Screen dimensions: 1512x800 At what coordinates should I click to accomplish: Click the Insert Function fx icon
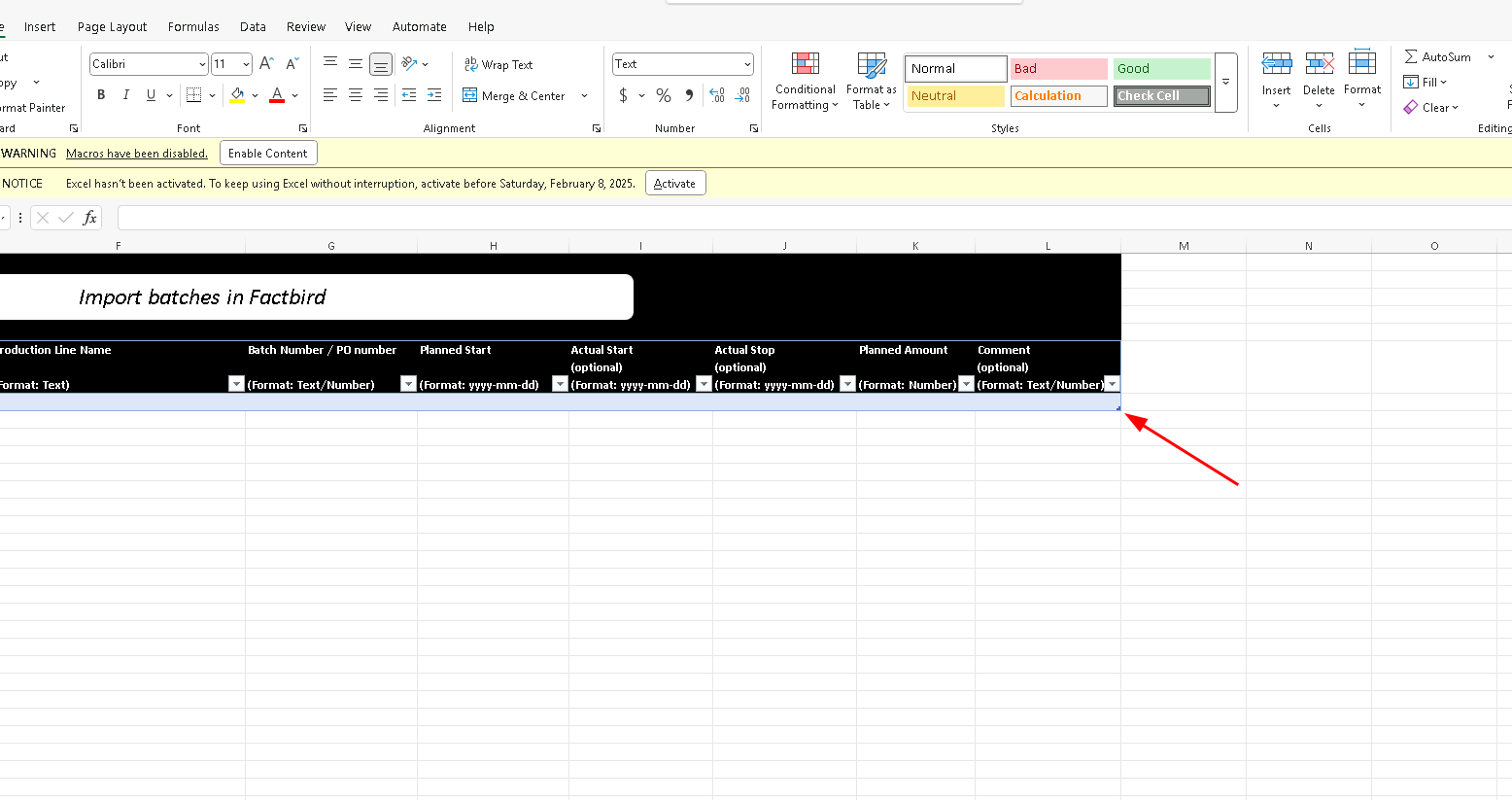tap(89, 218)
